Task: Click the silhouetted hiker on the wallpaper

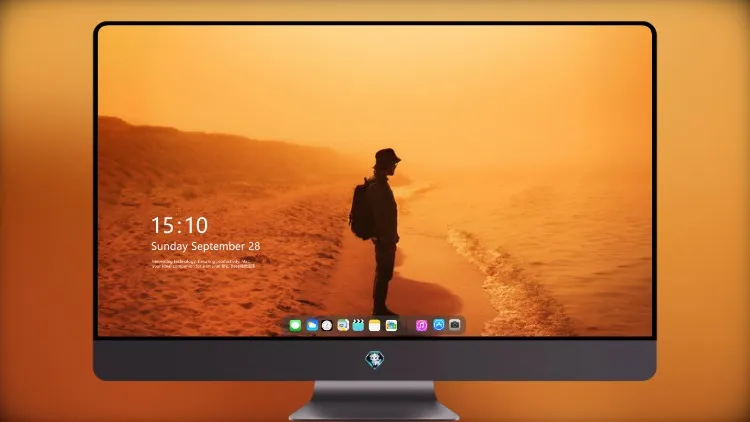Action: pyautogui.click(x=378, y=232)
